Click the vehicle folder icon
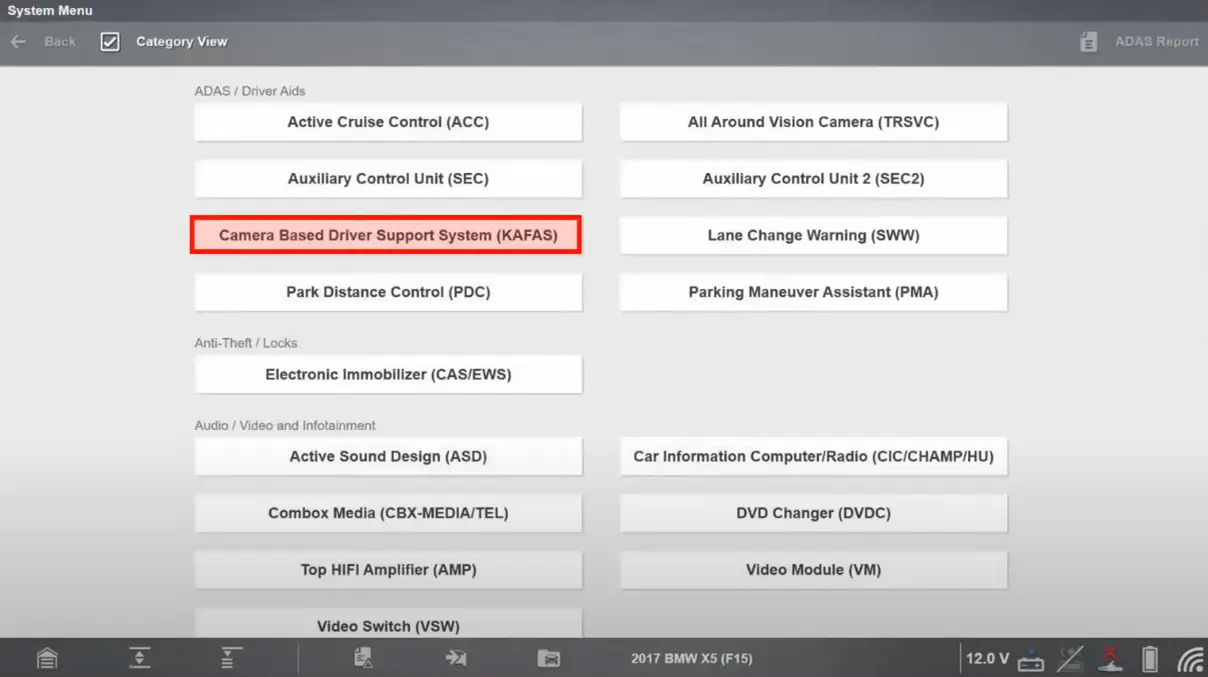Viewport: 1208px width, 677px height. (548, 658)
